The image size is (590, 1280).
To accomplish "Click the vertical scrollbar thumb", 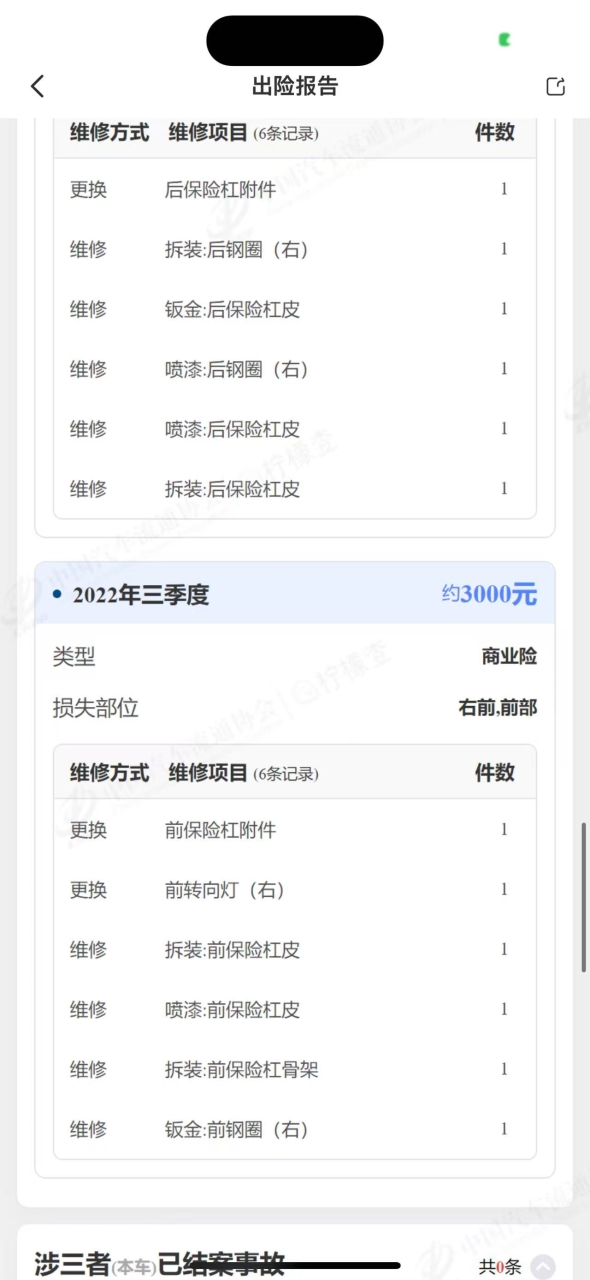I will 584,898.
